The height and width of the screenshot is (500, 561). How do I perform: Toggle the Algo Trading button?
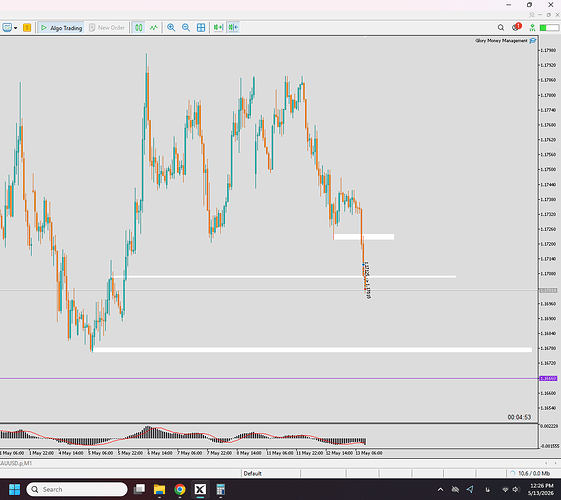click(61, 28)
